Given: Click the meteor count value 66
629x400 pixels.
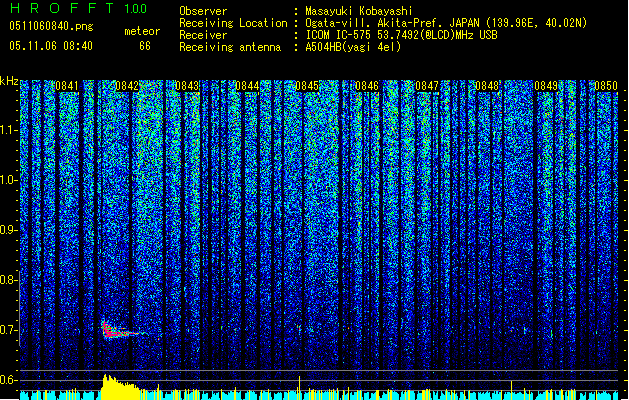Looking at the screenshot, I should pos(145,46).
